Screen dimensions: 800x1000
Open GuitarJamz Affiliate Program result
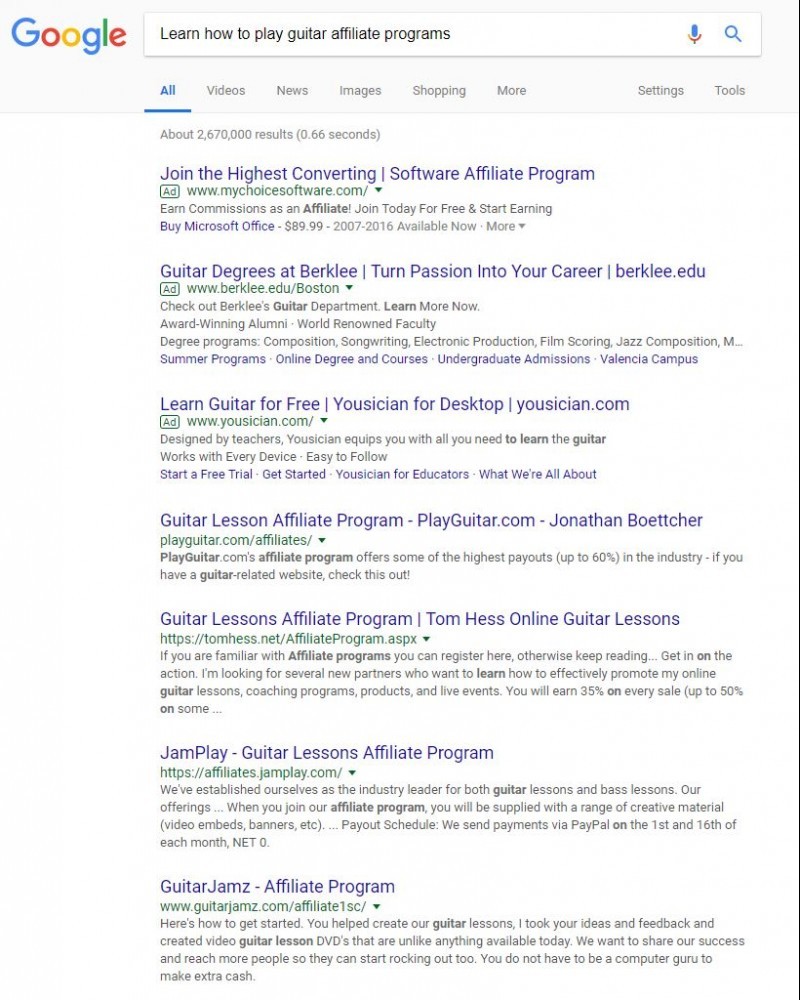(278, 886)
